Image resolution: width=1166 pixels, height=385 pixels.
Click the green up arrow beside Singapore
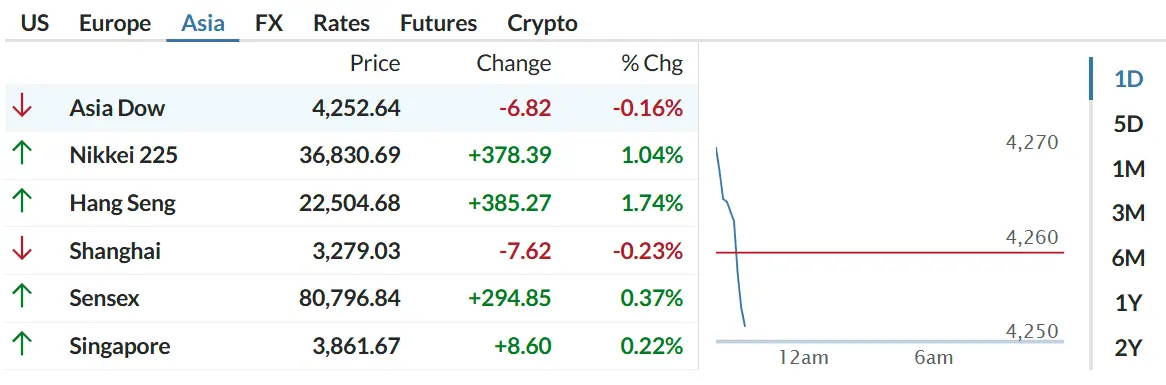(22, 345)
